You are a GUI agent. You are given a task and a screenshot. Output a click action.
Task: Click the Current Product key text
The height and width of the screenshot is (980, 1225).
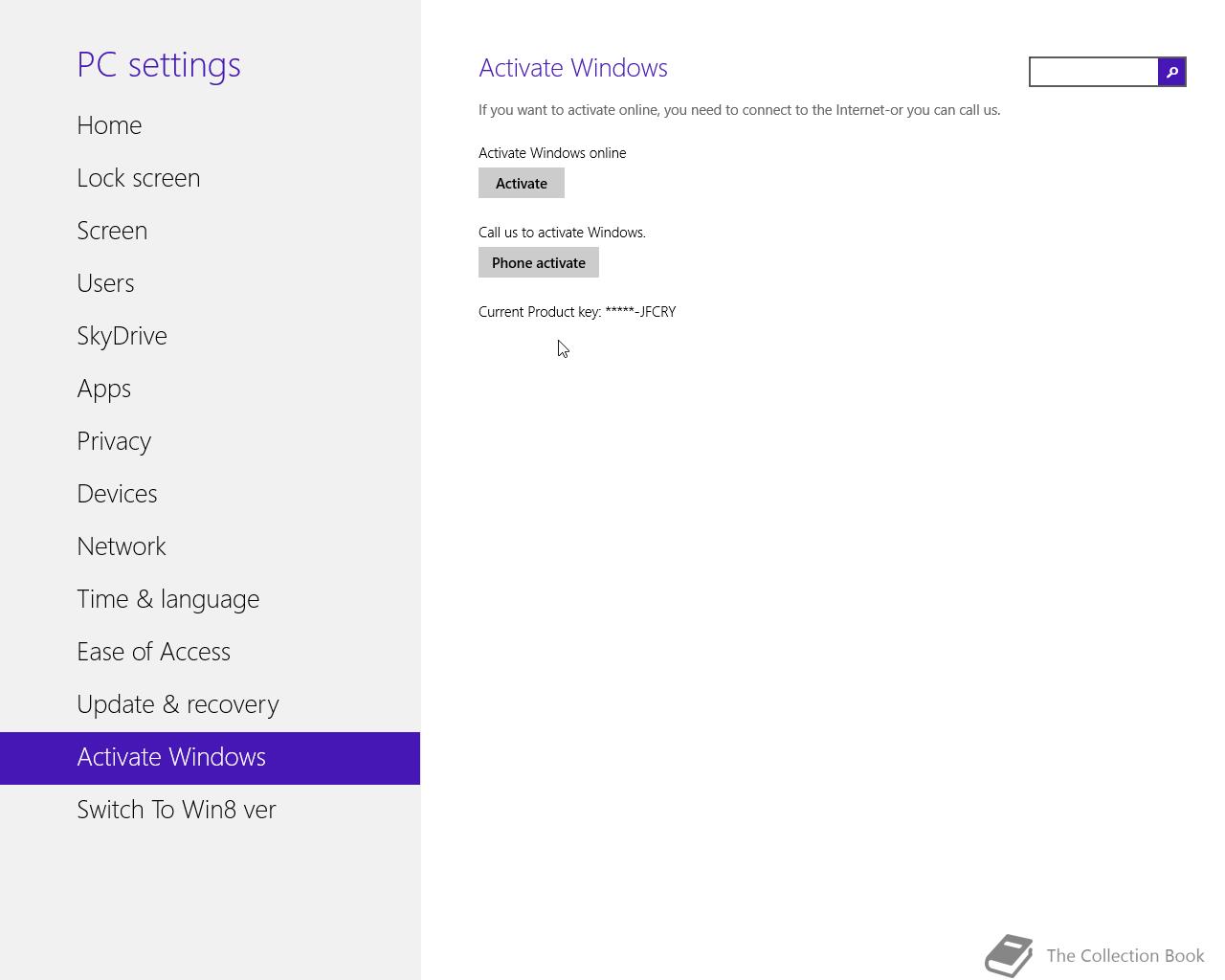tap(577, 312)
